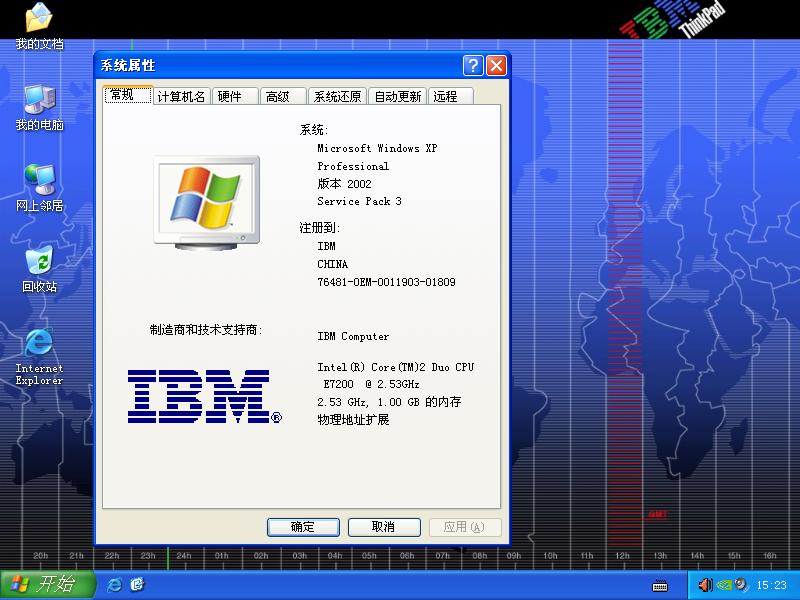Click the 注册到 label
The height and width of the screenshot is (600, 800).
click(x=320, y=228)
